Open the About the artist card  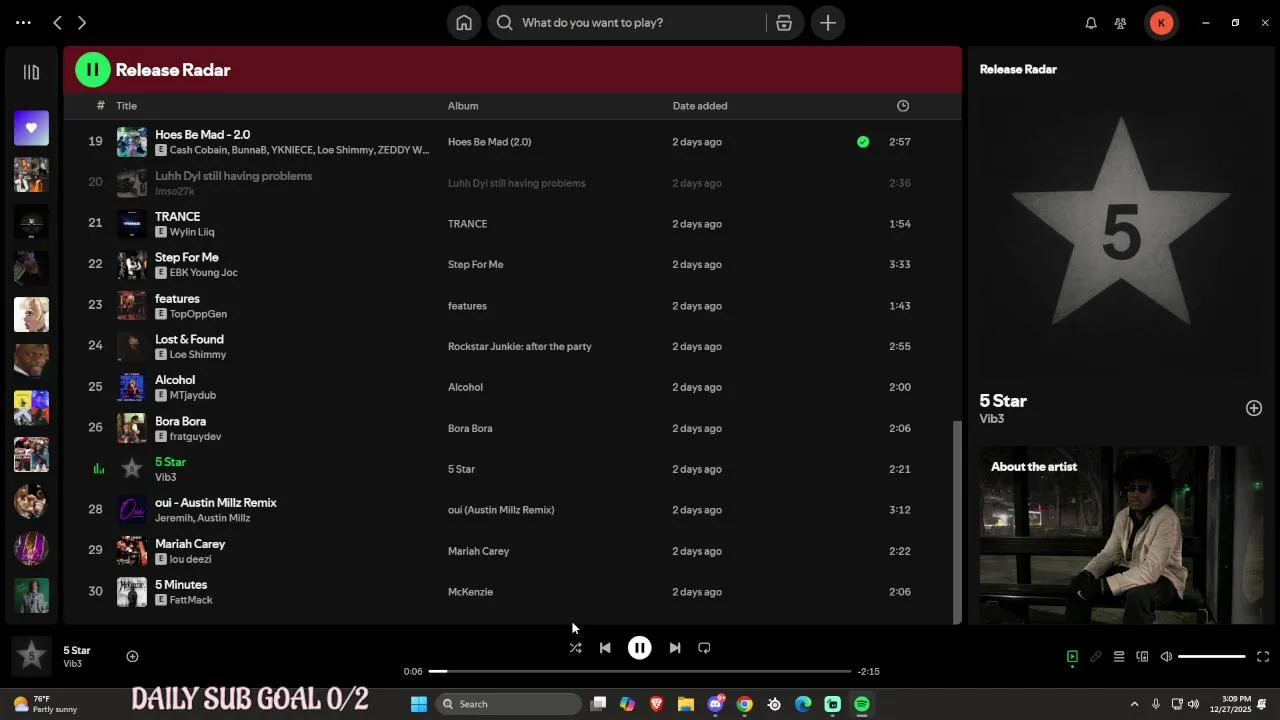pyautogui.click(x=1121, y=535)
